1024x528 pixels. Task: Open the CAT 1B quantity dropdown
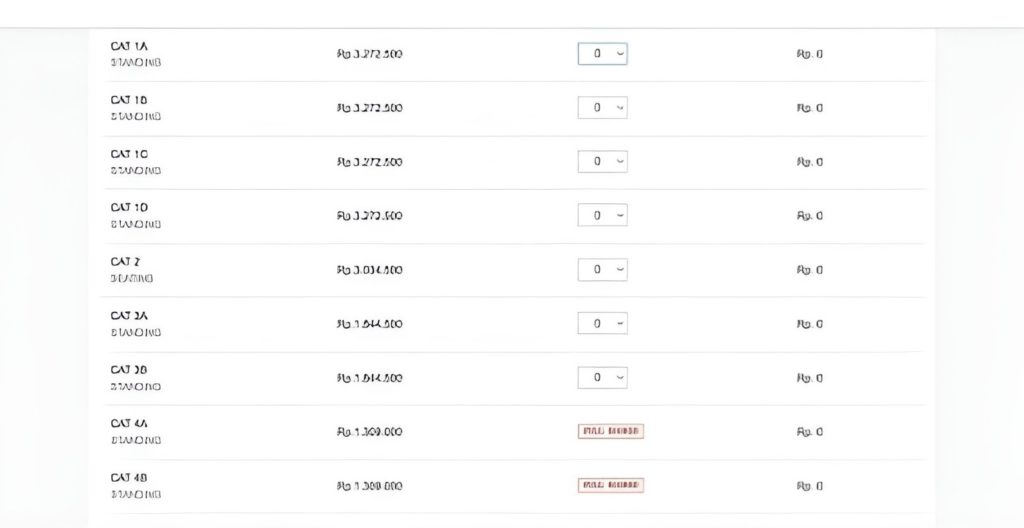coord(602,108)
